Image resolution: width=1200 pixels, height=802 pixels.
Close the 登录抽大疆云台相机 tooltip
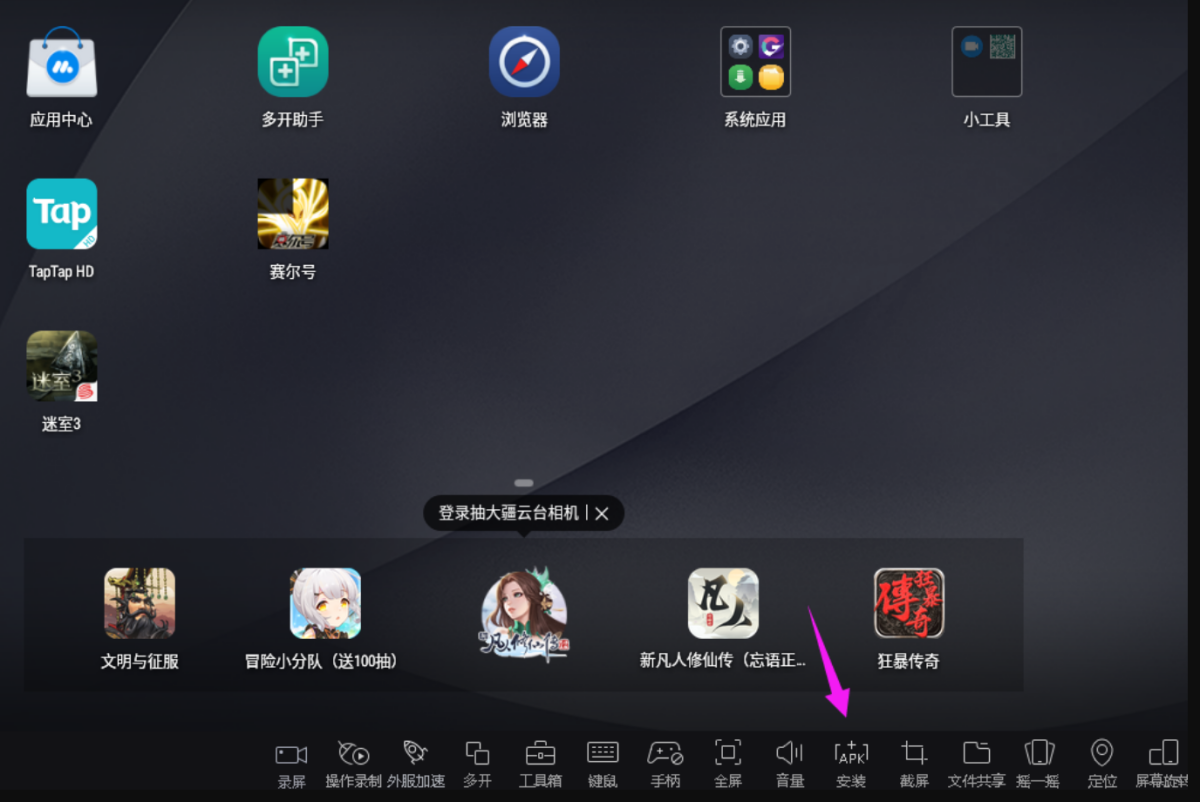point(602,513)
